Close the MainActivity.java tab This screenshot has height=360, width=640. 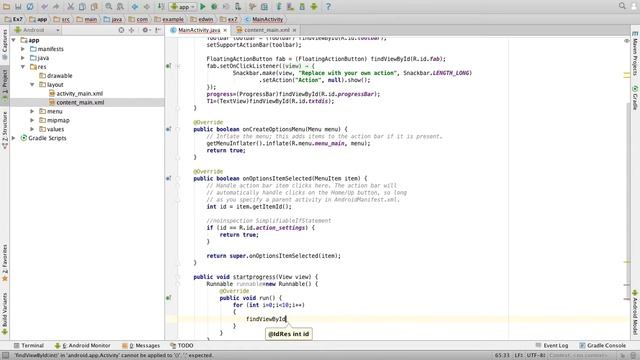[225, 30]
